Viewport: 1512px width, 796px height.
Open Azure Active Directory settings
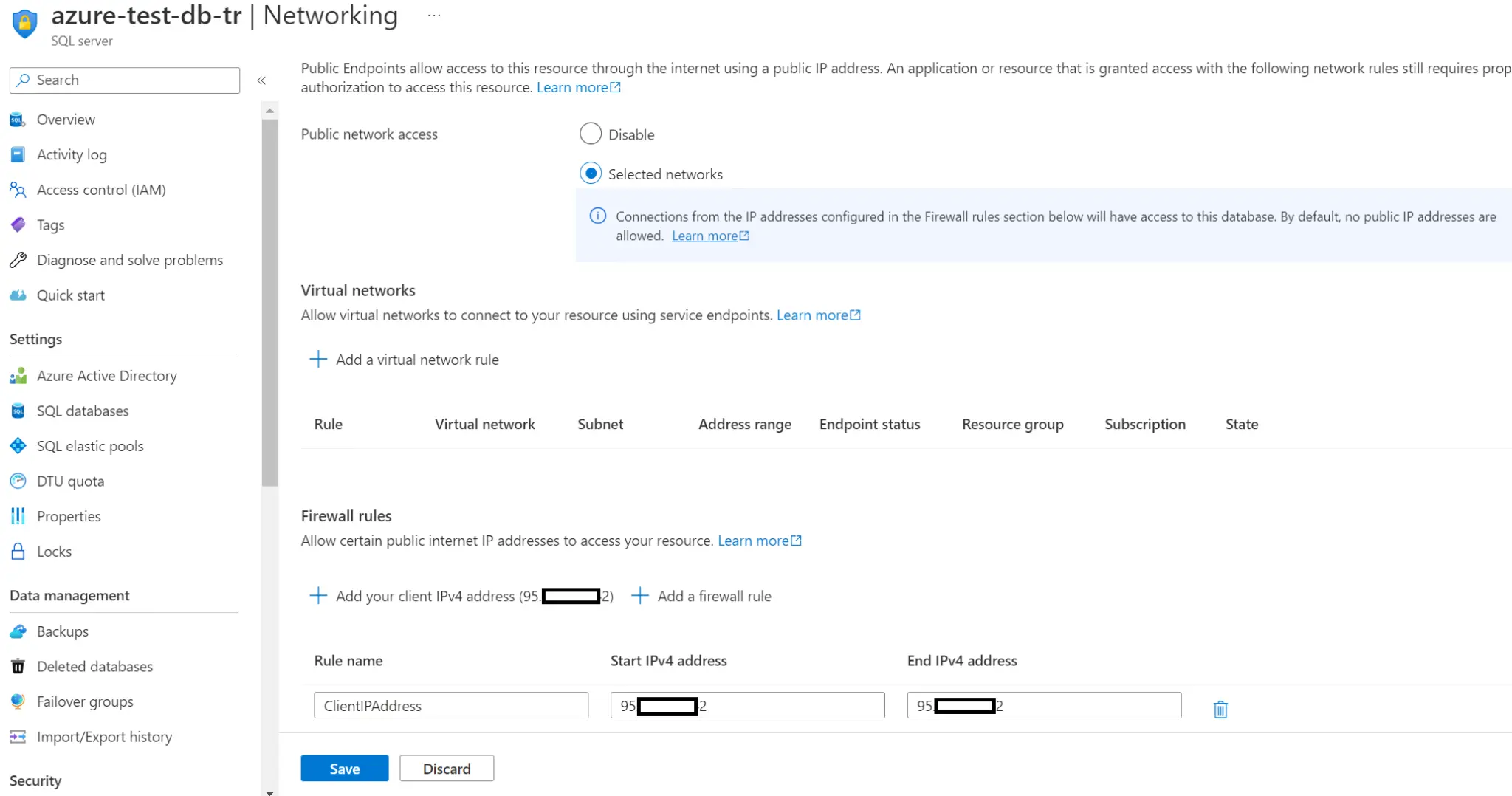coord(107,376)
